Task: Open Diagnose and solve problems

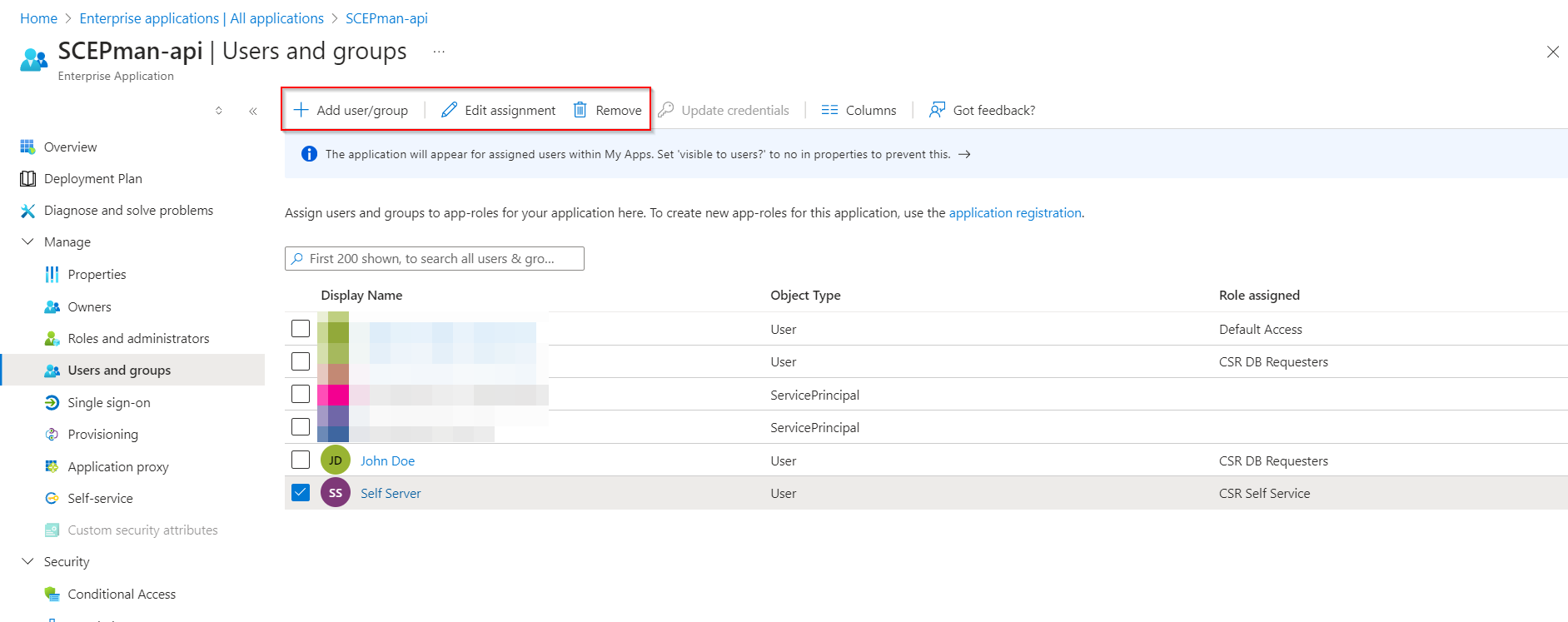Action: click(x=128, y=211)
